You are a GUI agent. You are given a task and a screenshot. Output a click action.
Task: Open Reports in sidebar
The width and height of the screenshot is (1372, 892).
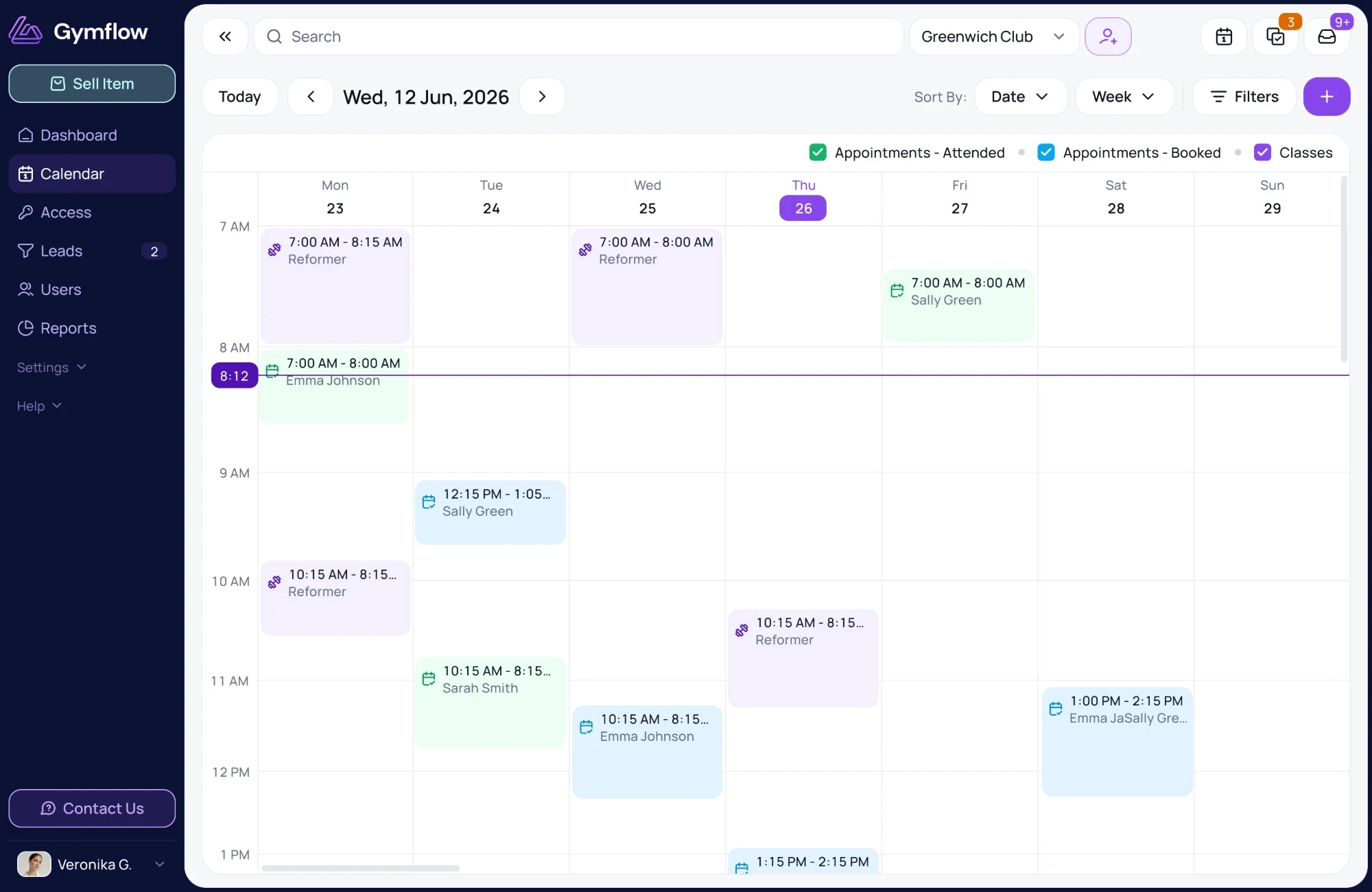tap(92, 328)
